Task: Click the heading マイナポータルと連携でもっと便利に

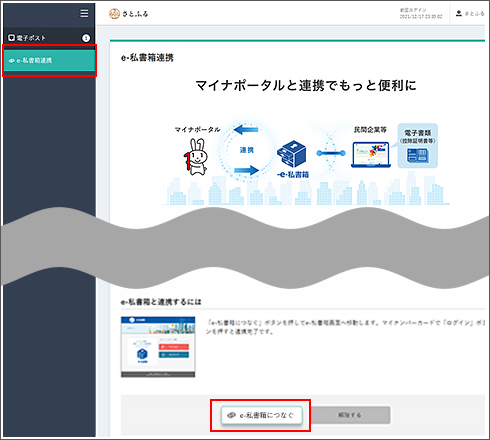Action: click(x=306, y=85)
